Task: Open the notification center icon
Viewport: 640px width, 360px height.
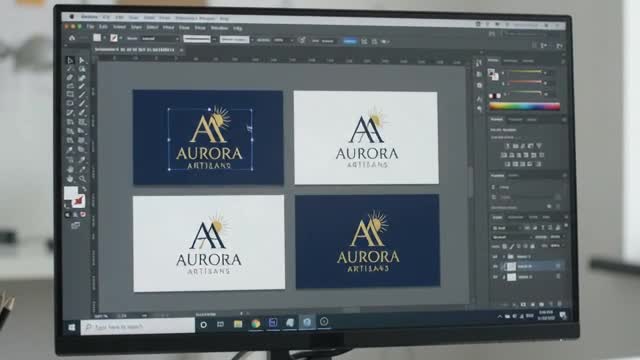Action: coord(563,315)
